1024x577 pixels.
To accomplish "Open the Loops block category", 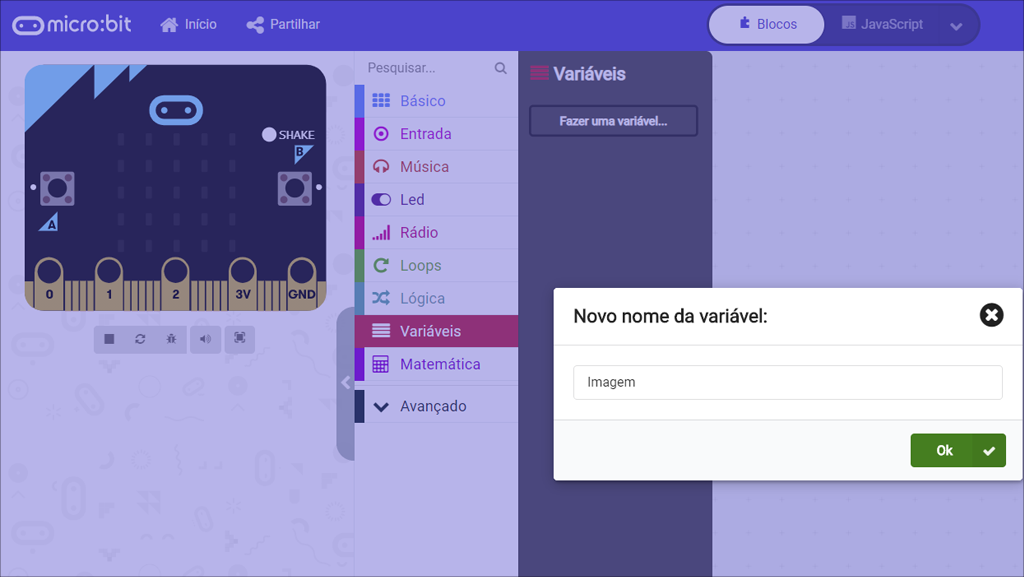I will 436,266.
